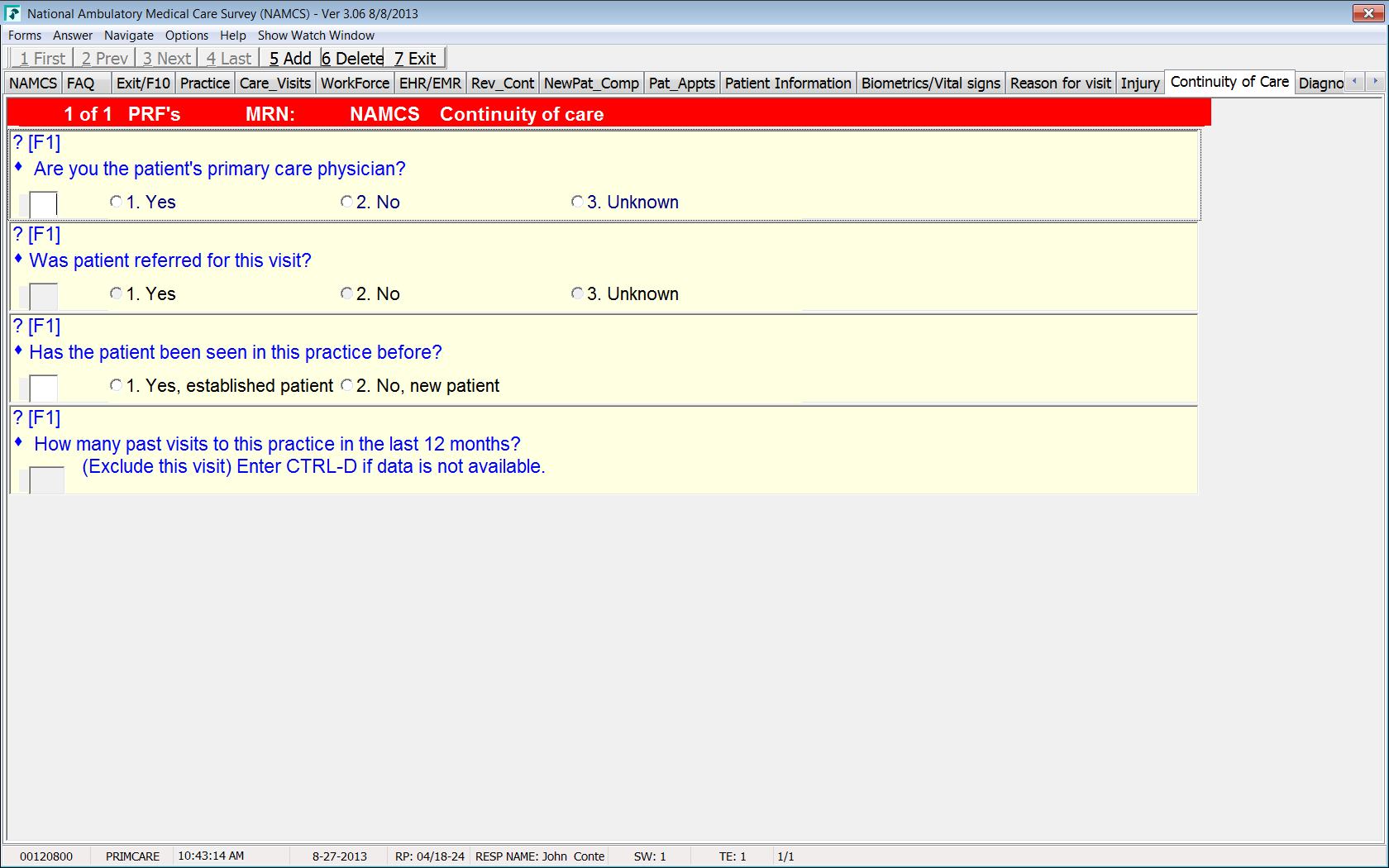Switch to the NAMCS tab
Image resolution: width=1389 pixels, height=868 pixels.
(33, 83)
